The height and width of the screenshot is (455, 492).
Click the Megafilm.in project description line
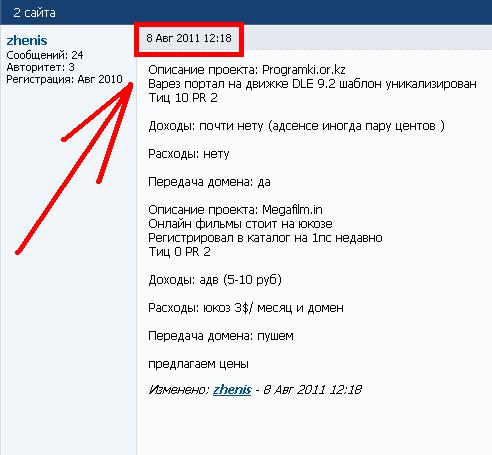(235, 210)
